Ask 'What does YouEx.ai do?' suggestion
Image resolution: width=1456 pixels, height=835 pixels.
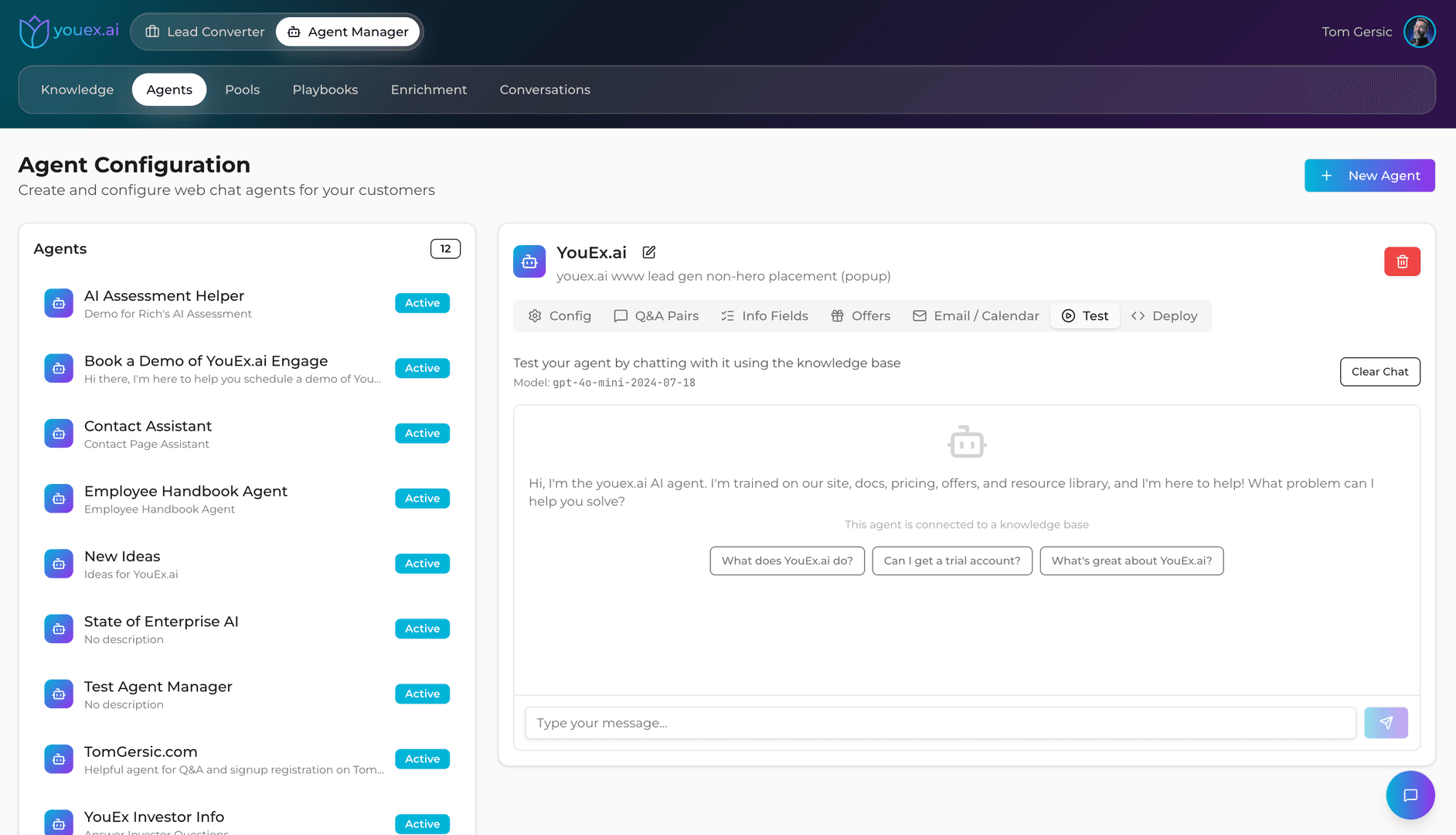(787, 561)
